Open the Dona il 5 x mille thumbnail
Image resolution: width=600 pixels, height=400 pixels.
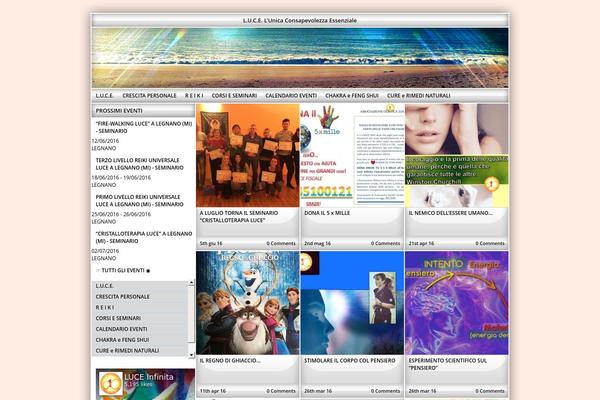coord(352,155)
